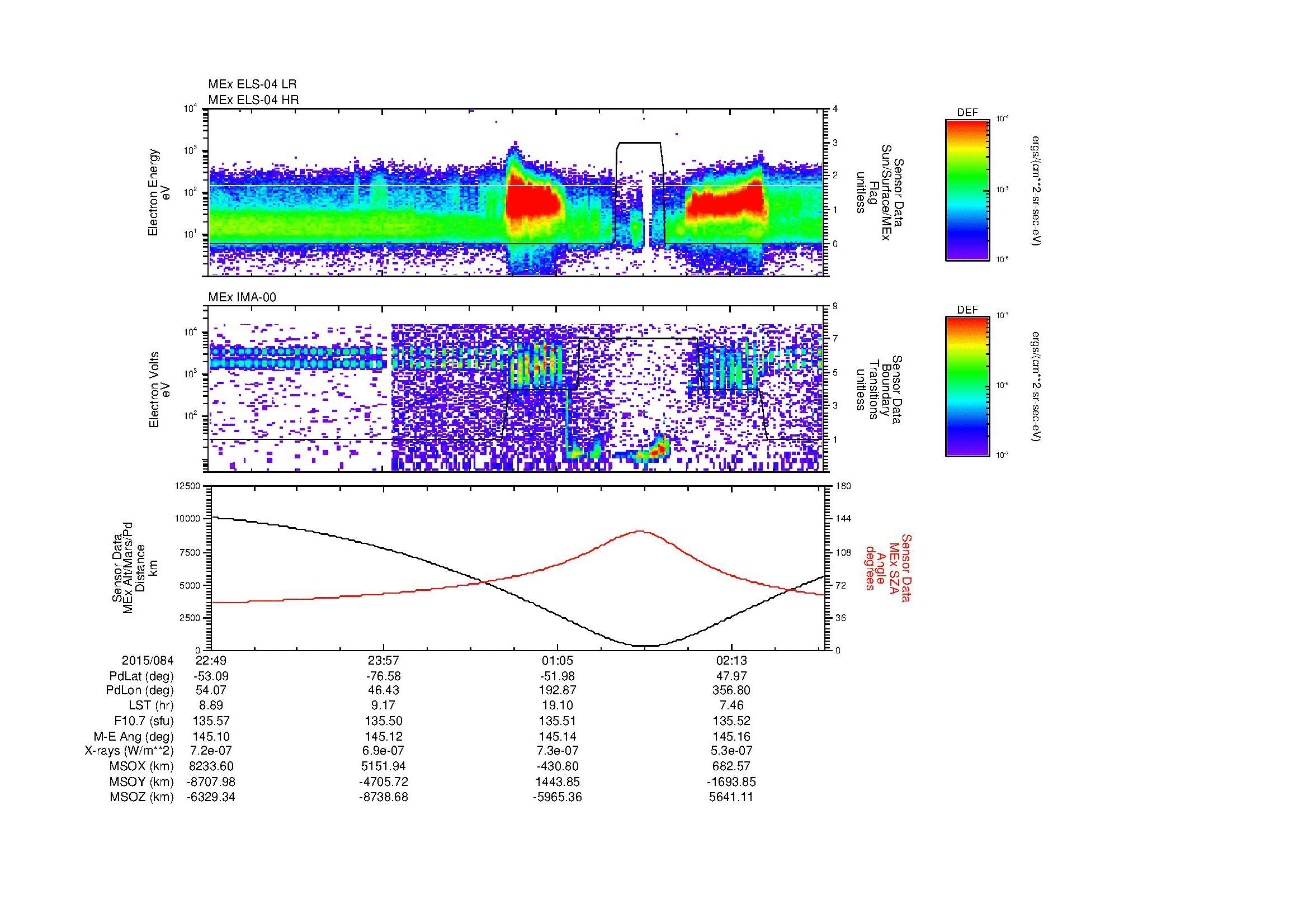The width and height of the screenshot is (1308, 924).
Task: Click the 23:57 time tick label
Action: [384, 660]
